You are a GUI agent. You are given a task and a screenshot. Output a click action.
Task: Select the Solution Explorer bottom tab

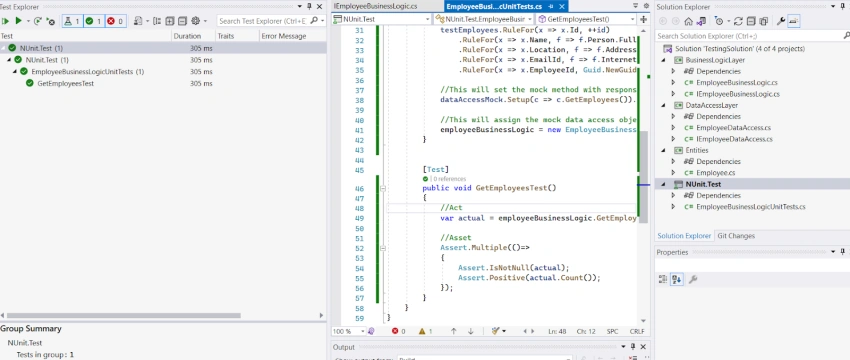(x=684, y=236)
